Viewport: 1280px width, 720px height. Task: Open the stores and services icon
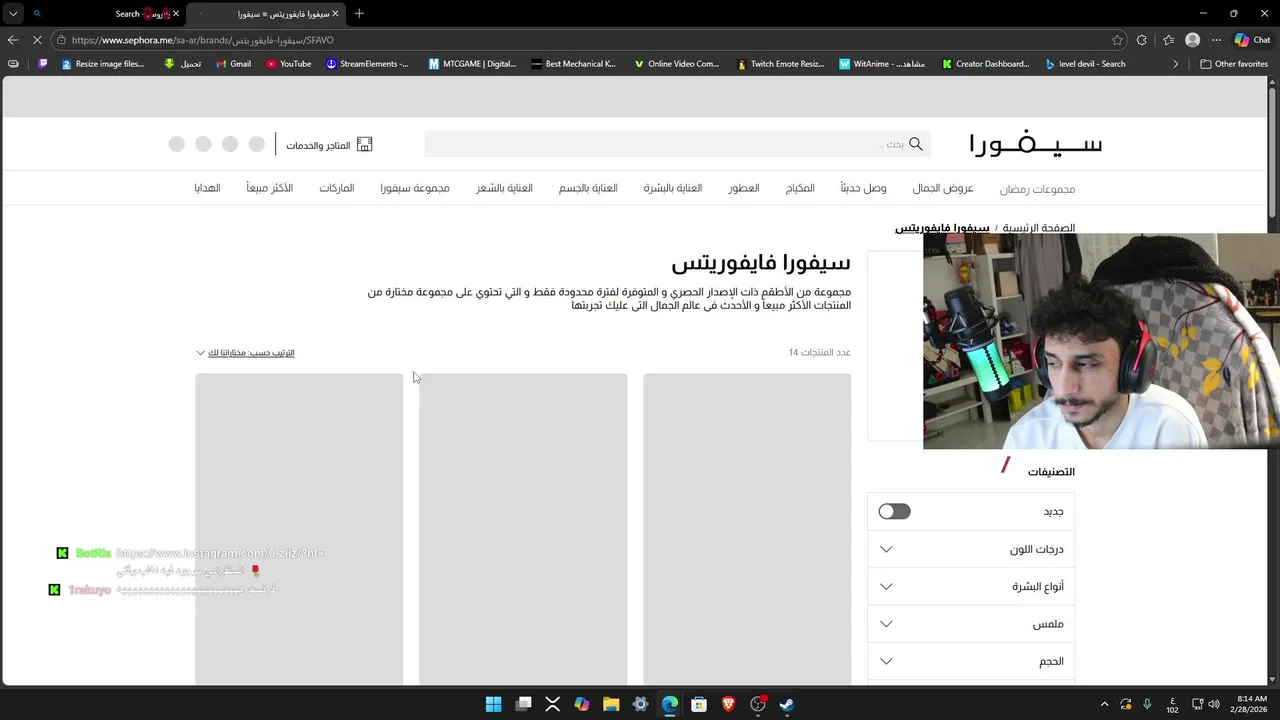(x=364, y=145)
